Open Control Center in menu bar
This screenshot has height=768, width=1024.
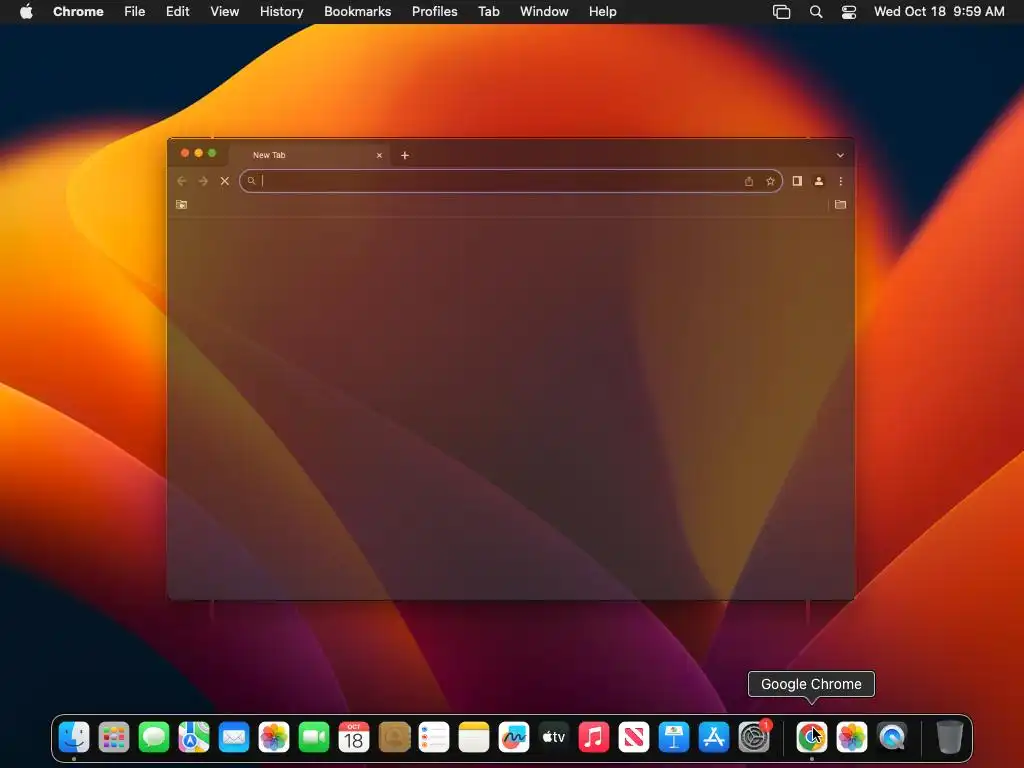pos(849,12)
